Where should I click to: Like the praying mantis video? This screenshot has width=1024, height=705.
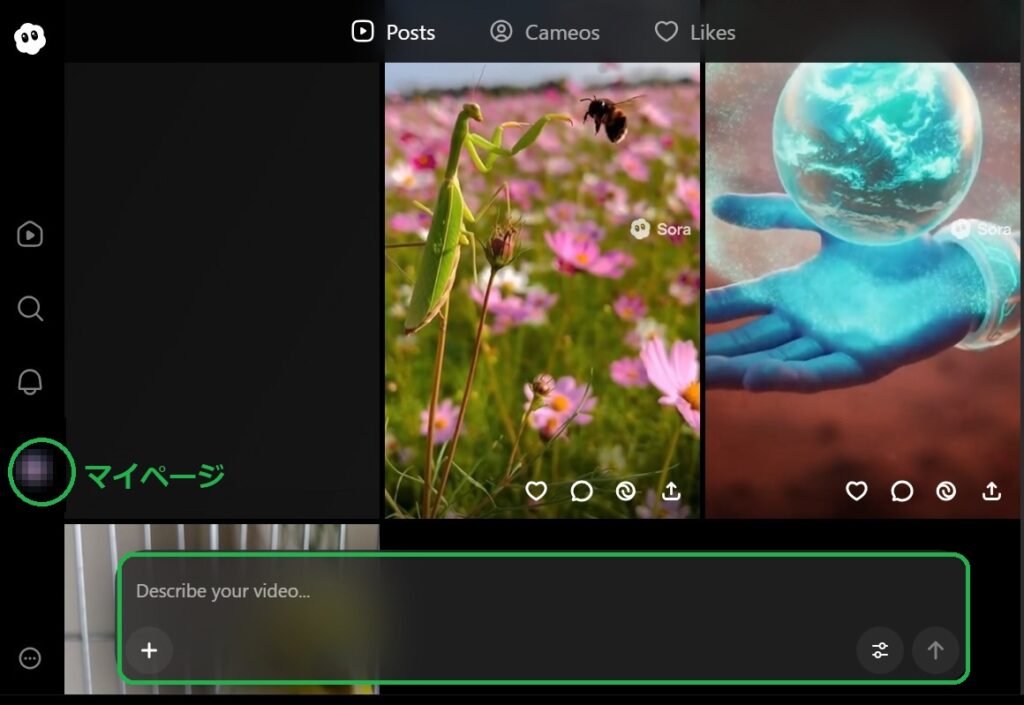coord(536,491)
